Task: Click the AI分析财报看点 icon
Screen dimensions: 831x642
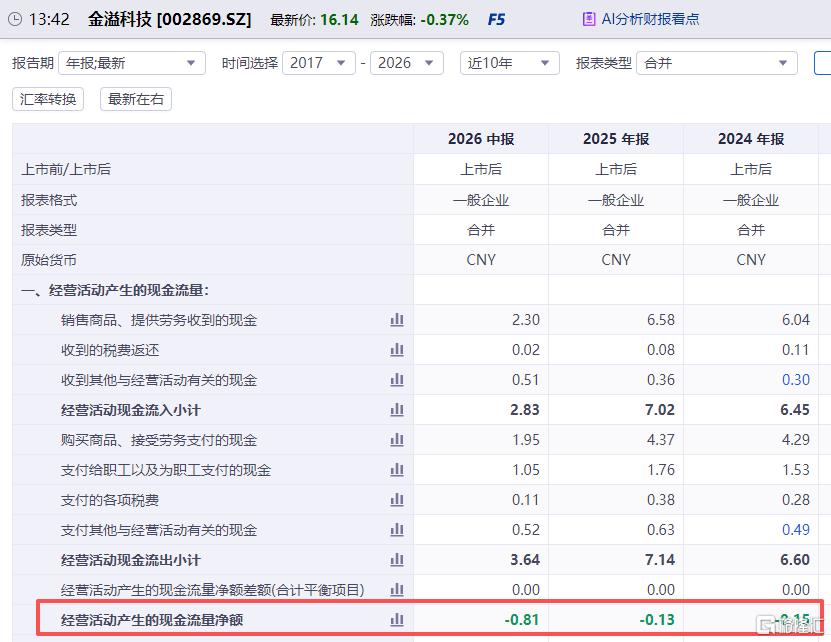Action: pyautogui.click(x=588, y=20)
